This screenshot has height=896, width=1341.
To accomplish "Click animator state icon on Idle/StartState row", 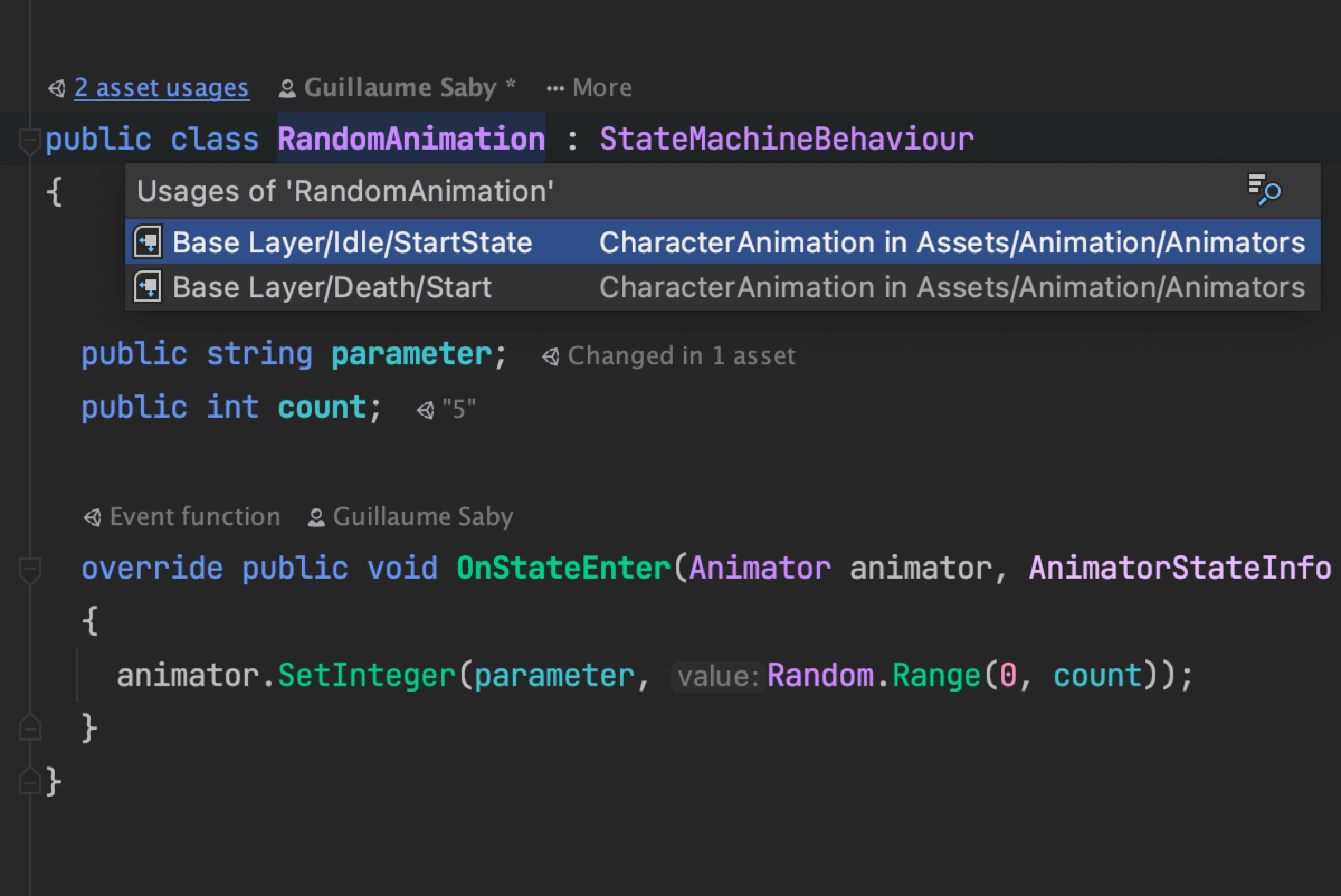I will click(x=148, y=242).
